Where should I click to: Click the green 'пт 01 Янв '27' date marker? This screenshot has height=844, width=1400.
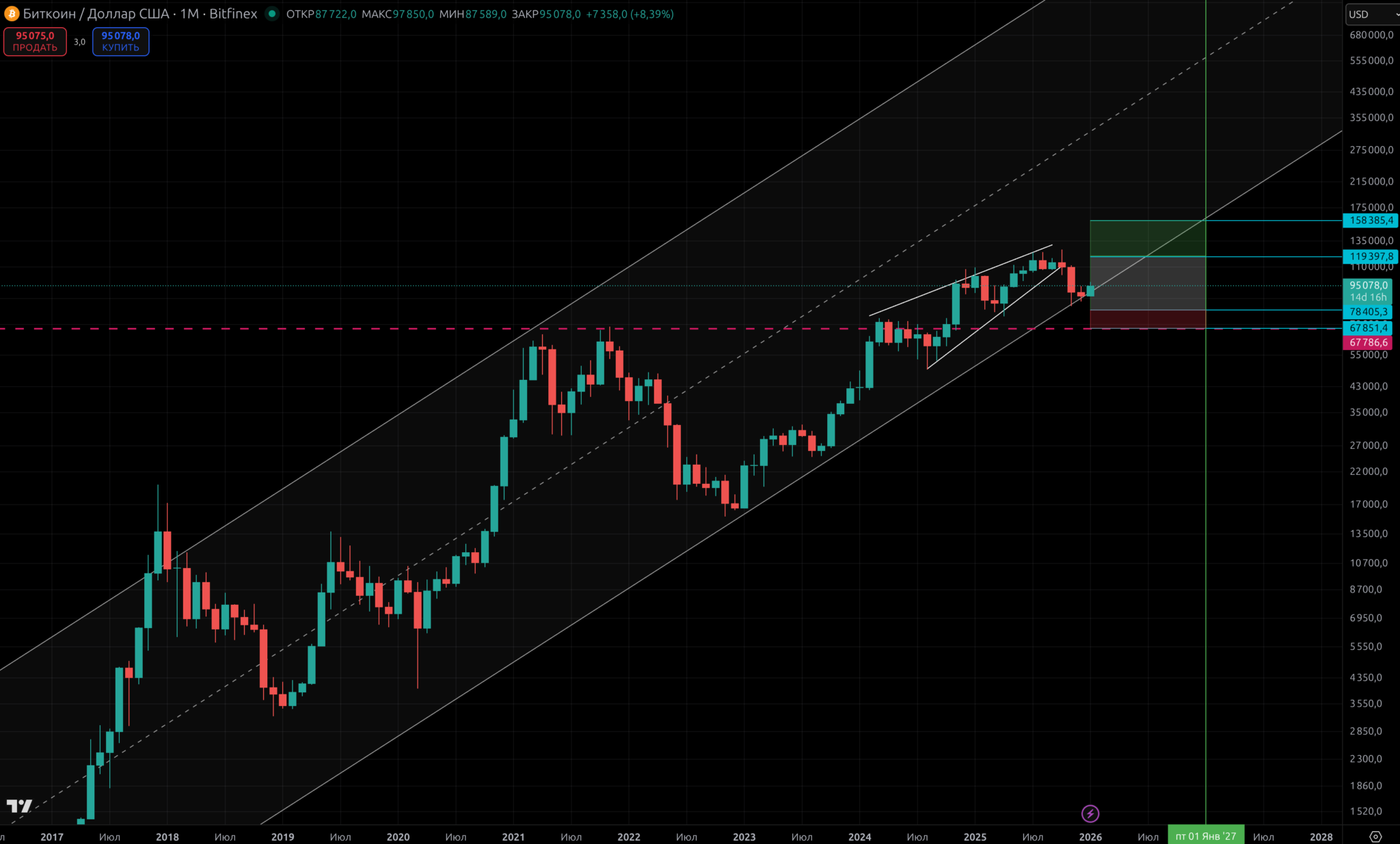tap(1205, 836)
